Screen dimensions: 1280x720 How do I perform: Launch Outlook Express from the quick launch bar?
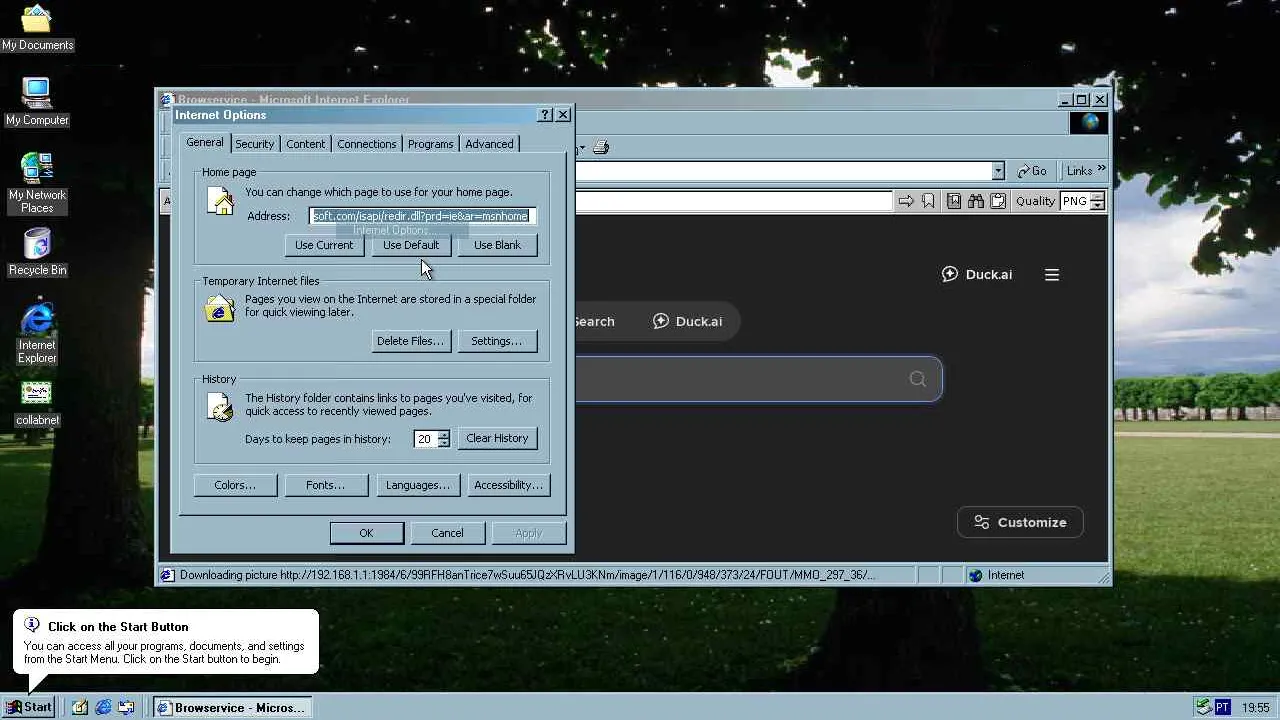[127, 707]
